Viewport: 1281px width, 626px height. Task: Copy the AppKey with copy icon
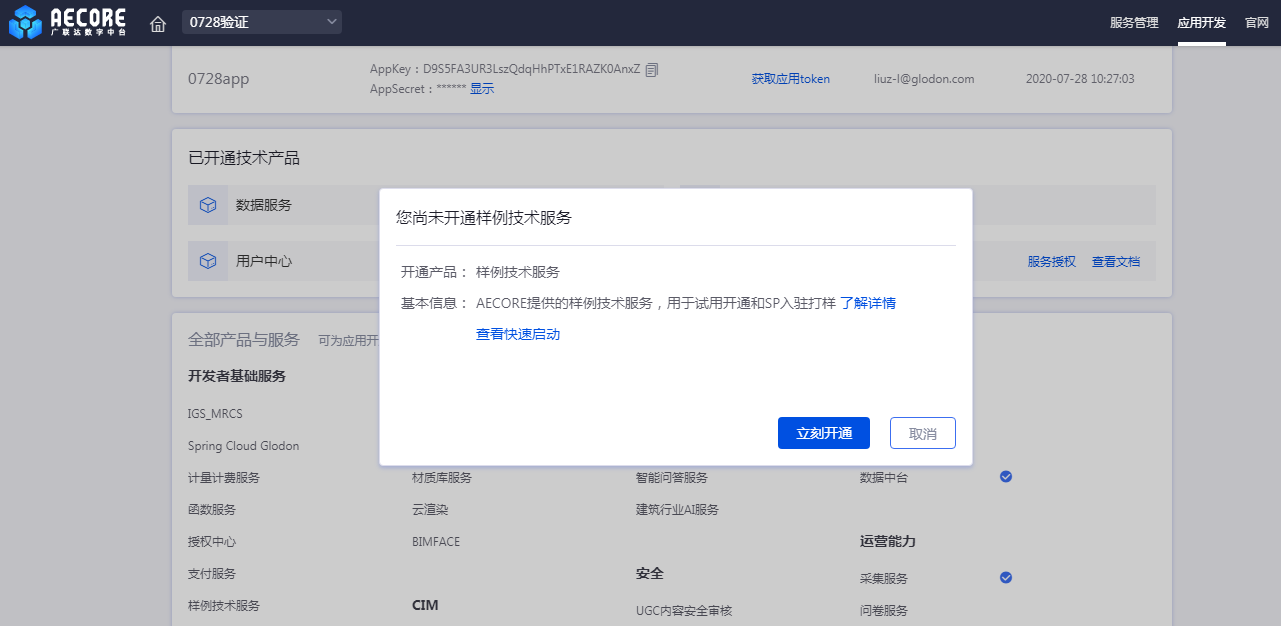652,70
